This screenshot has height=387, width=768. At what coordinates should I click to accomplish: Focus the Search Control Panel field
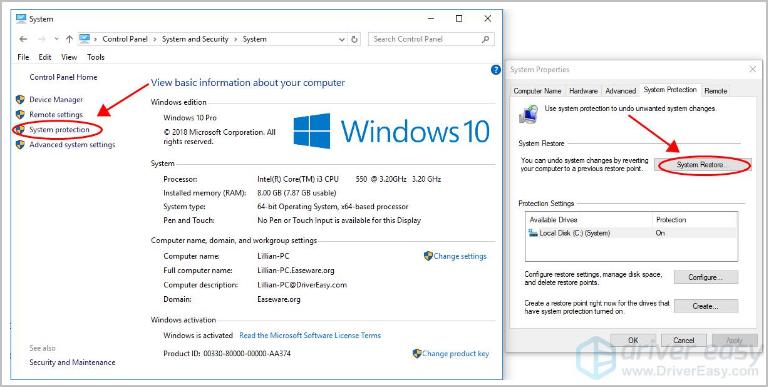tap(431, 39)
